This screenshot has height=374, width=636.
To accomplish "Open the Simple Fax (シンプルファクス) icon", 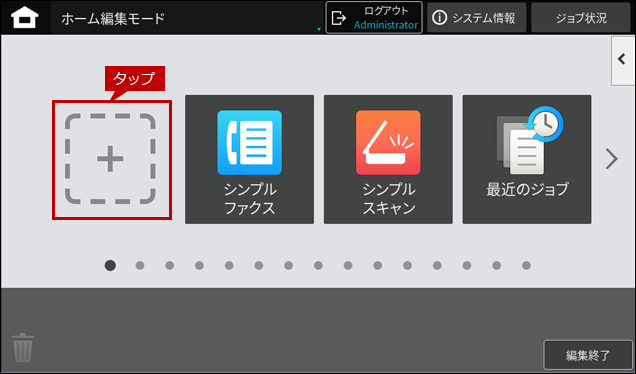I will [249, 159].
